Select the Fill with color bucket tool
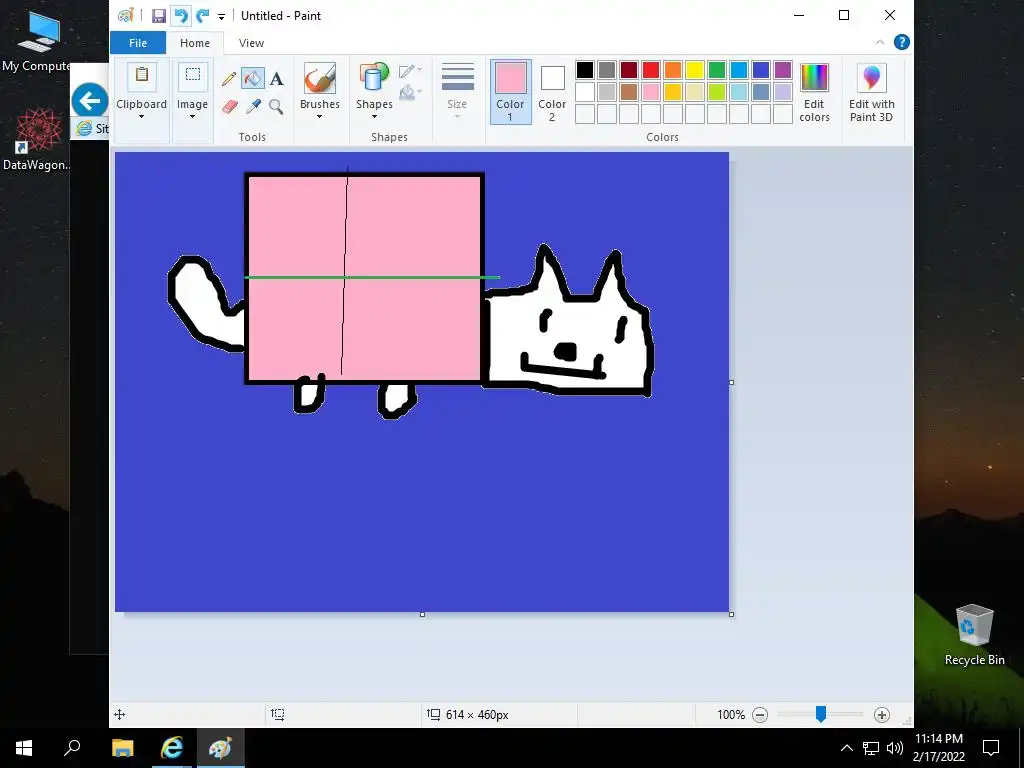1024x768 pixels. (253, 78)
